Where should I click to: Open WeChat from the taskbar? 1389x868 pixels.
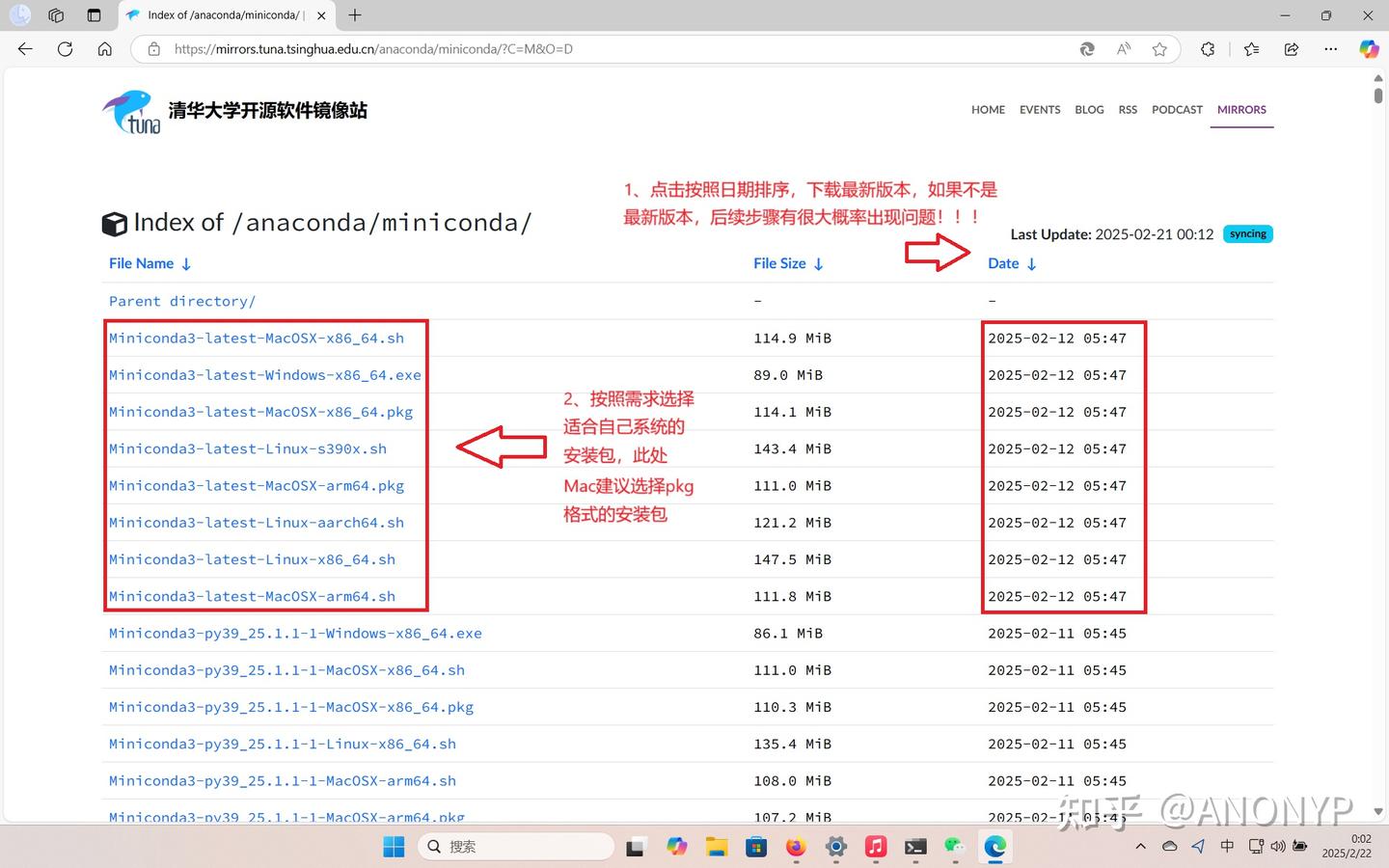pyautogui.click(x=955, y=847)
